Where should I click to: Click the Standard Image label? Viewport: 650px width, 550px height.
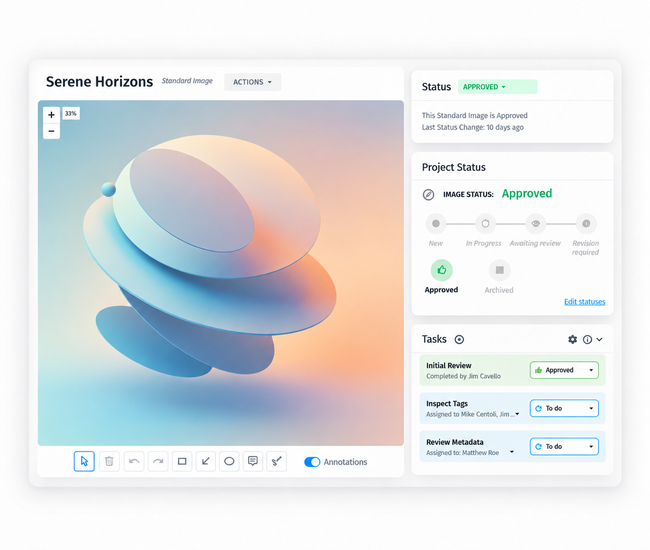tap(187, 81)
